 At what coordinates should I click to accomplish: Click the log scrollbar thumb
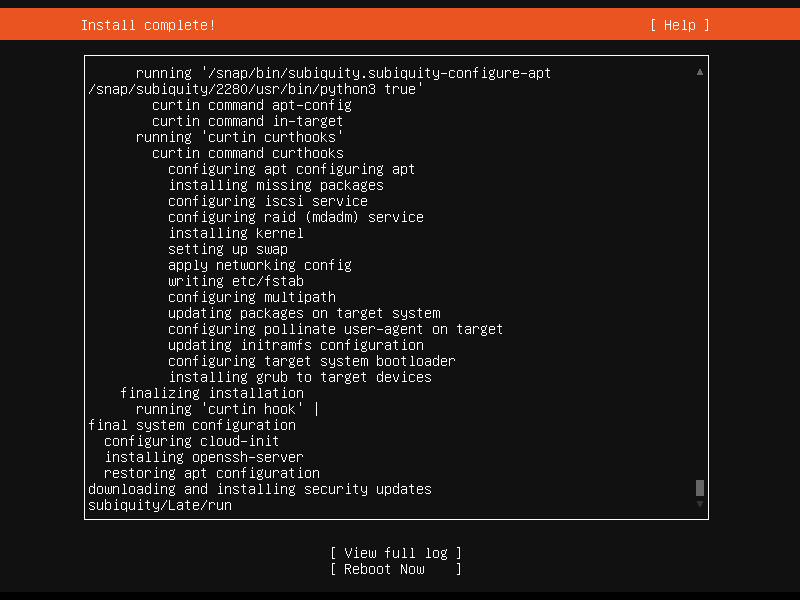(700, 488)
